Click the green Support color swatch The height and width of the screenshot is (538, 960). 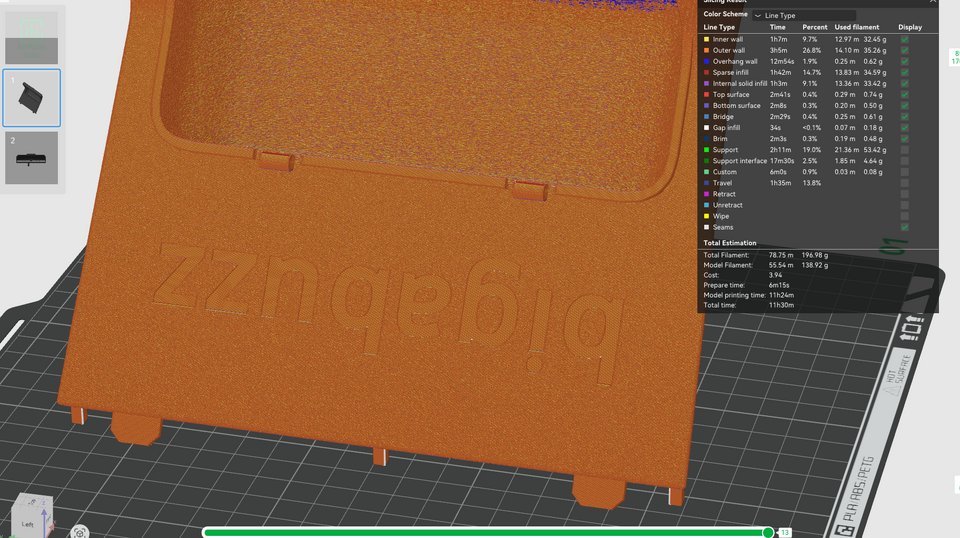707,150
